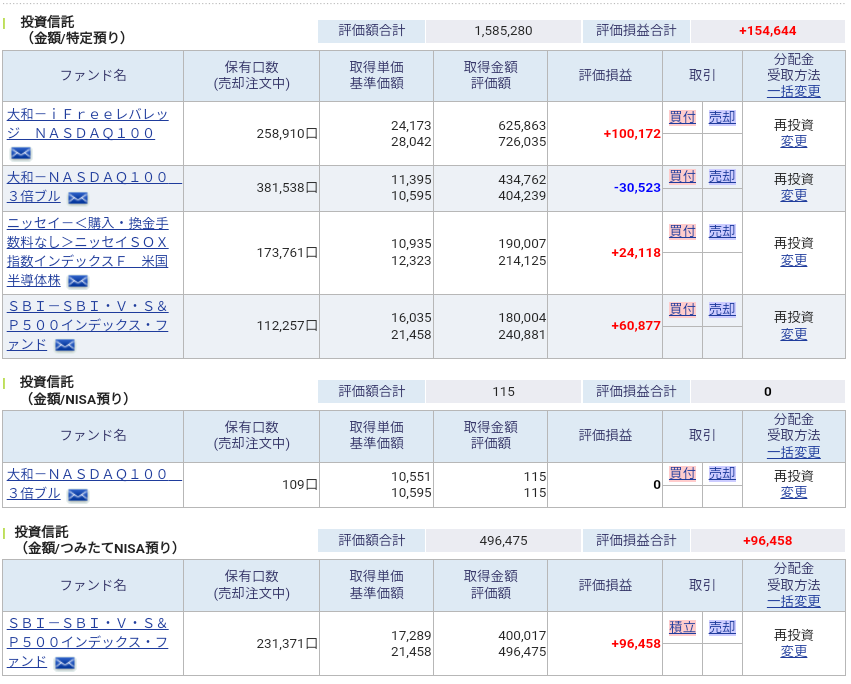Click 買付 for SBI・V・S&P500 in 特定預り
This screenshot has height=684, width=851.
682,309
